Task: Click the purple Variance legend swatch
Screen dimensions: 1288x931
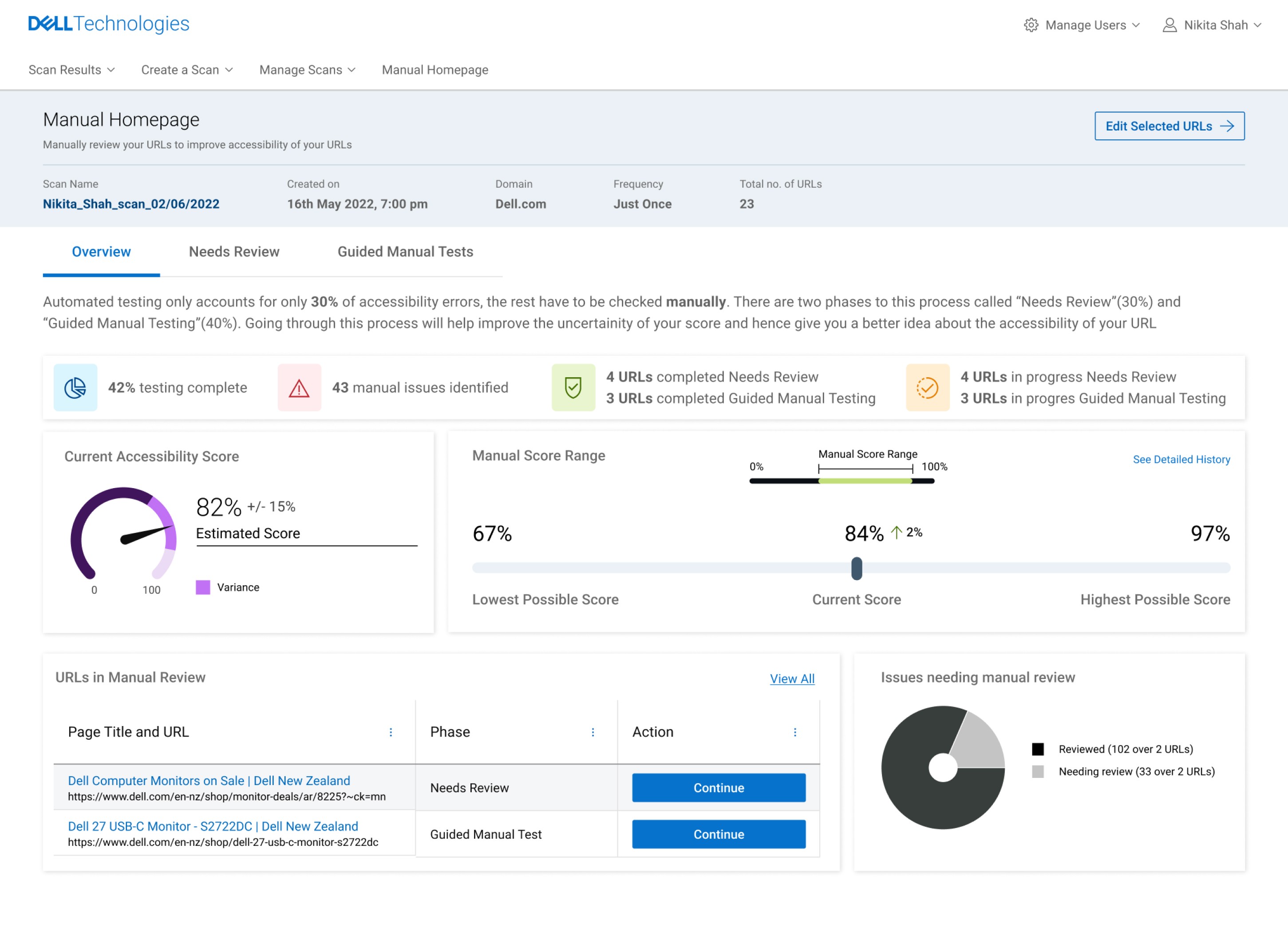Action: click(x=203, y=588)
